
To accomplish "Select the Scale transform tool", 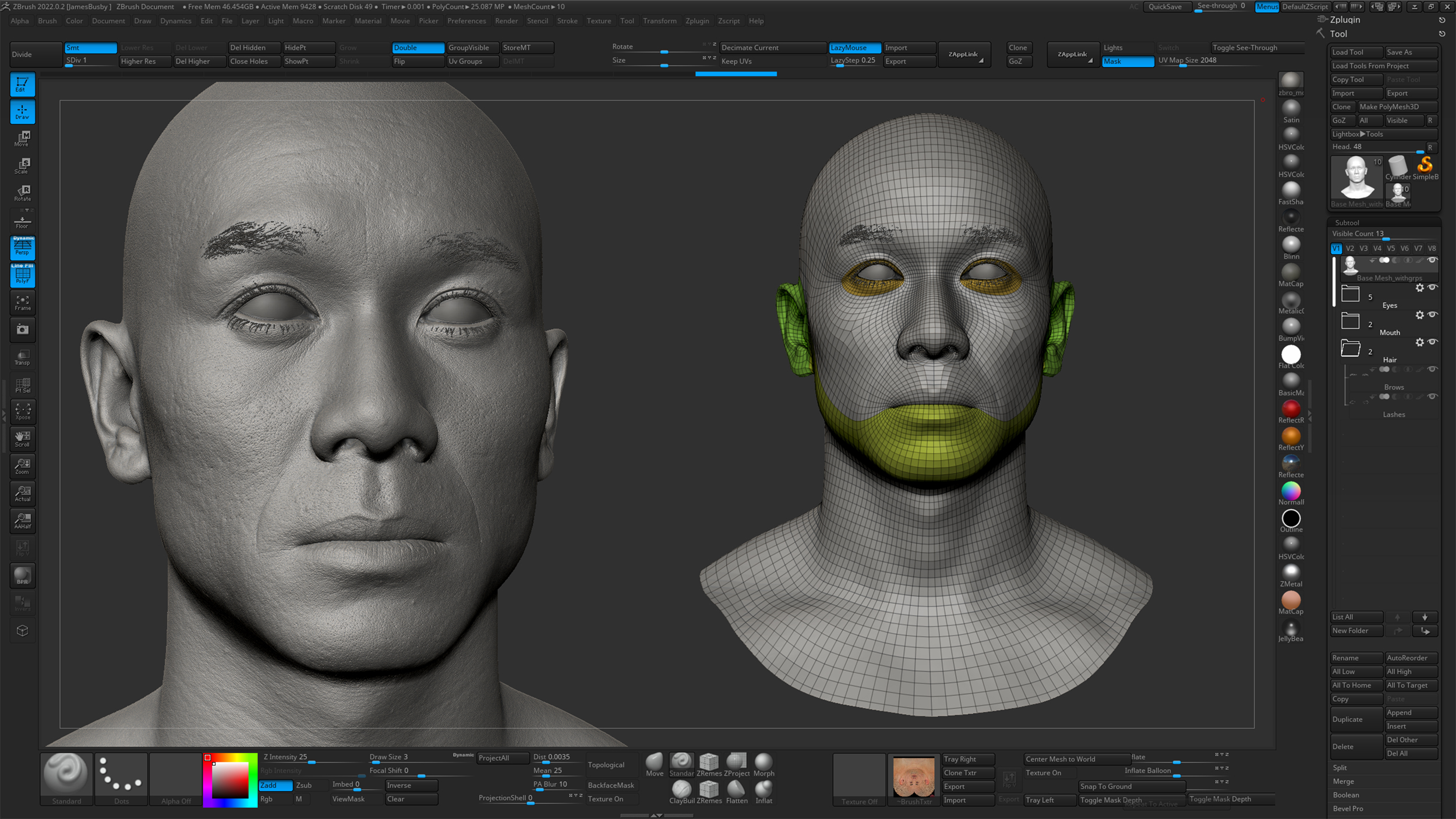I will point(23,166).
